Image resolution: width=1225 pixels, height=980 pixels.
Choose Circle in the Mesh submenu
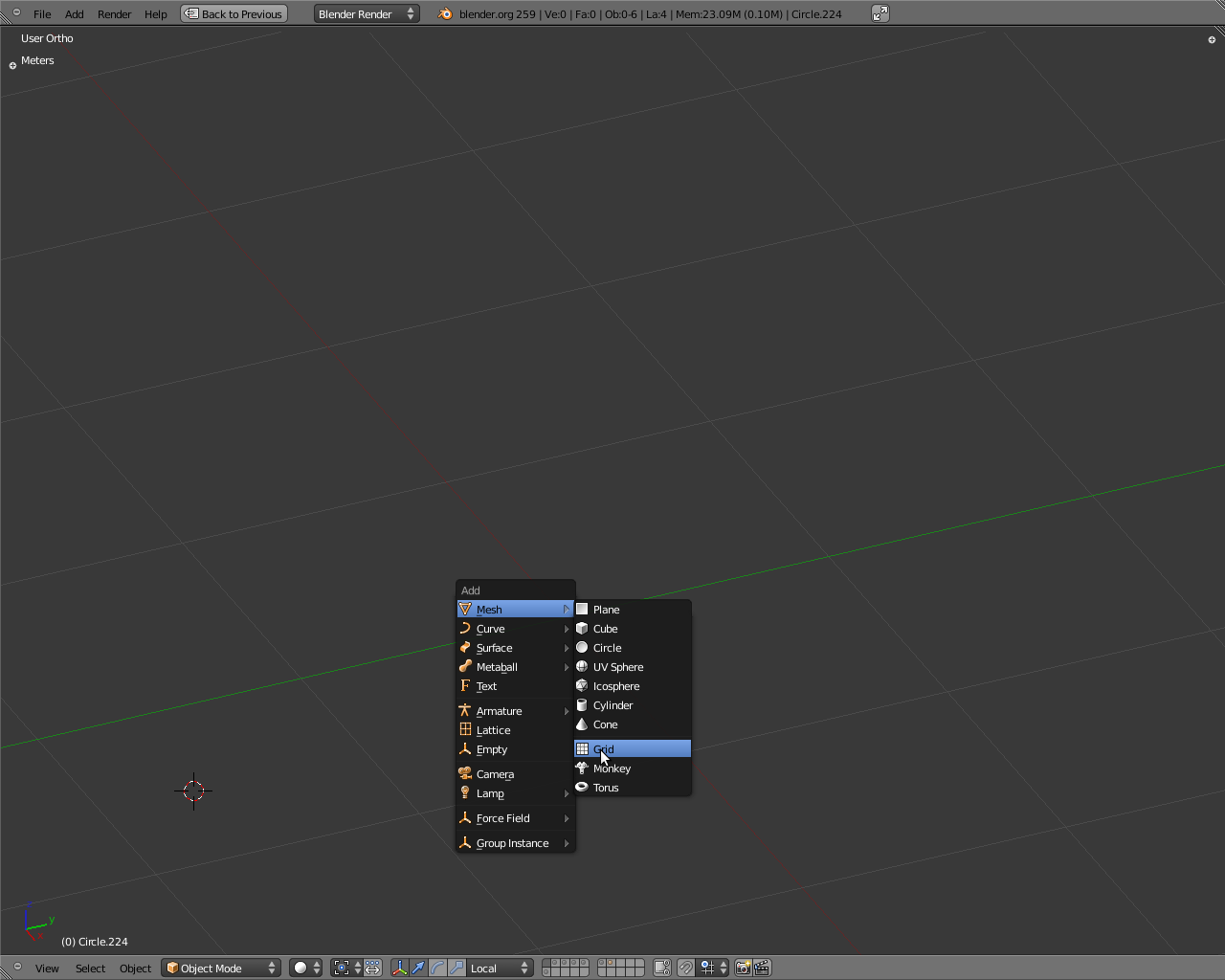632,648
